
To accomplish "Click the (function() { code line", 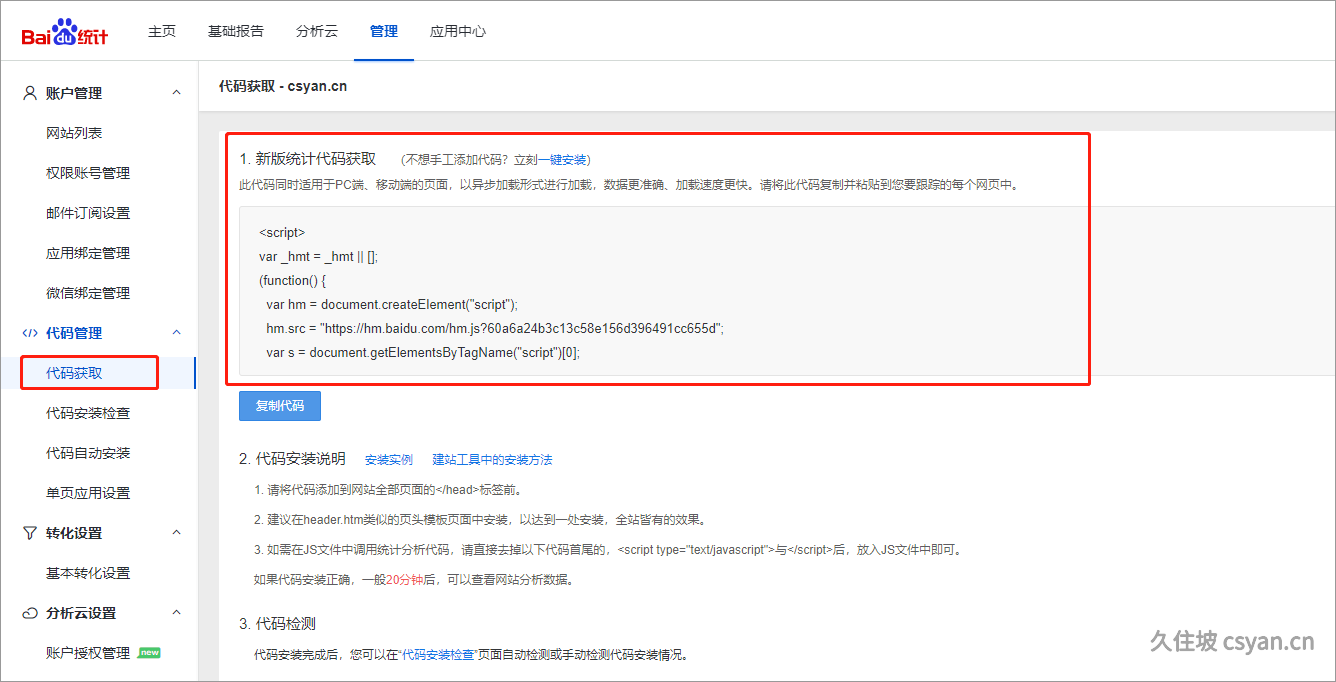I will point(293,280).
